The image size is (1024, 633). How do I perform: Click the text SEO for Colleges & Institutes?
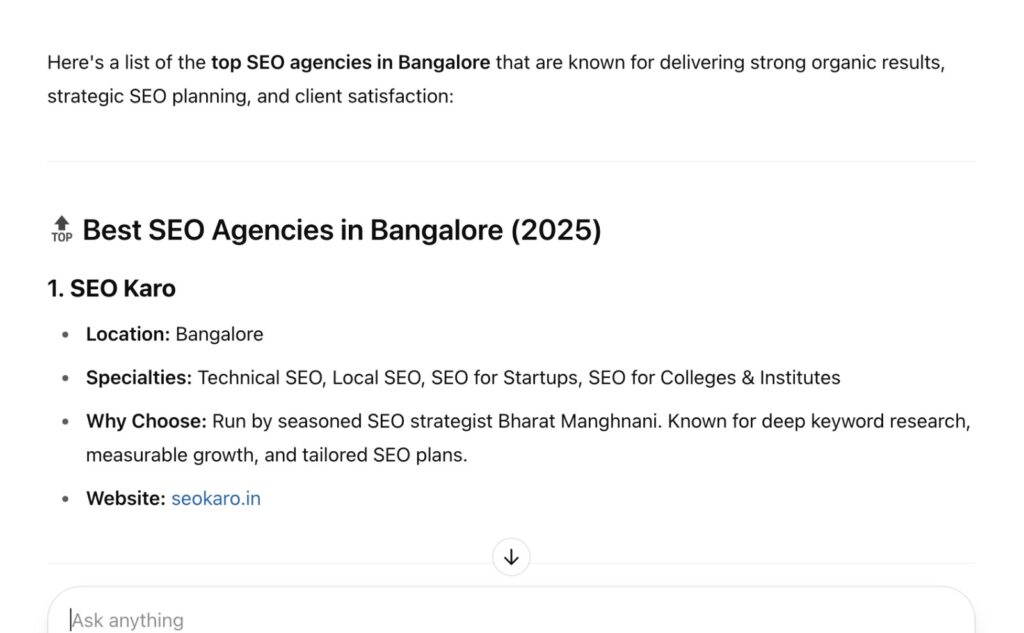(714, 378)
